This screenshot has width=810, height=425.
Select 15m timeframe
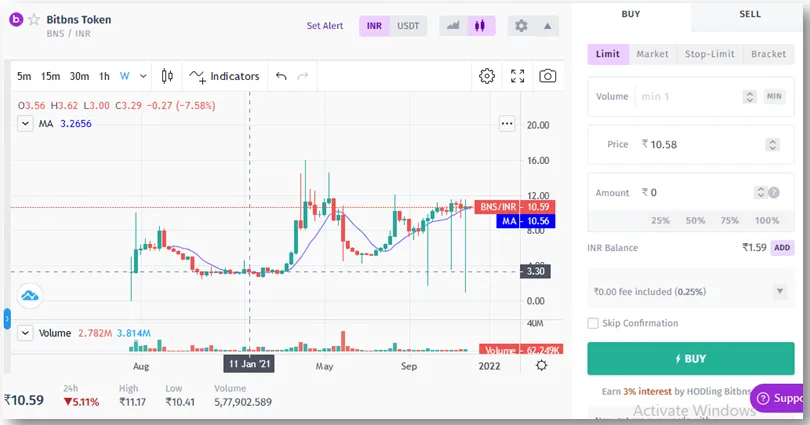51,76
